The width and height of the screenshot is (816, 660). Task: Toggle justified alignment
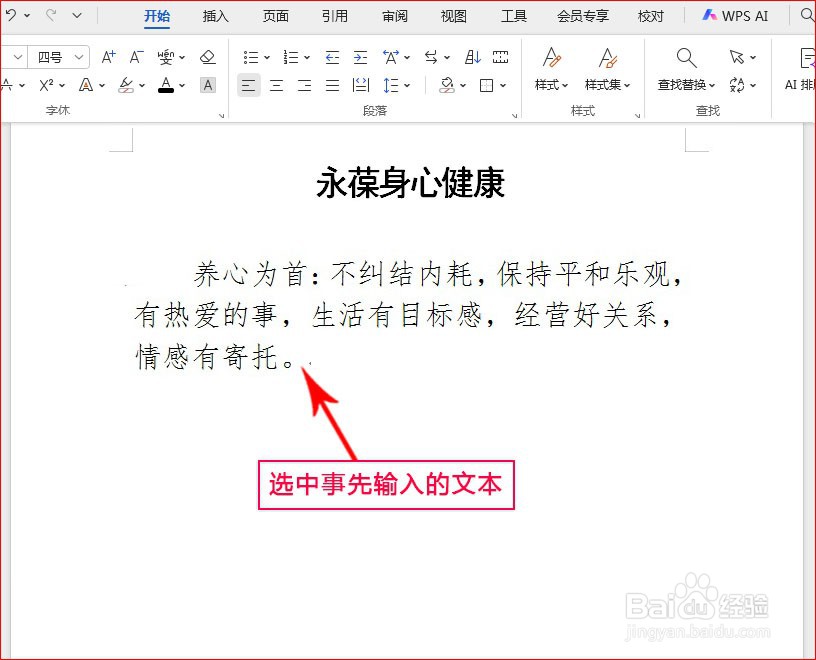pyautogui.click(x=331, y=85)
